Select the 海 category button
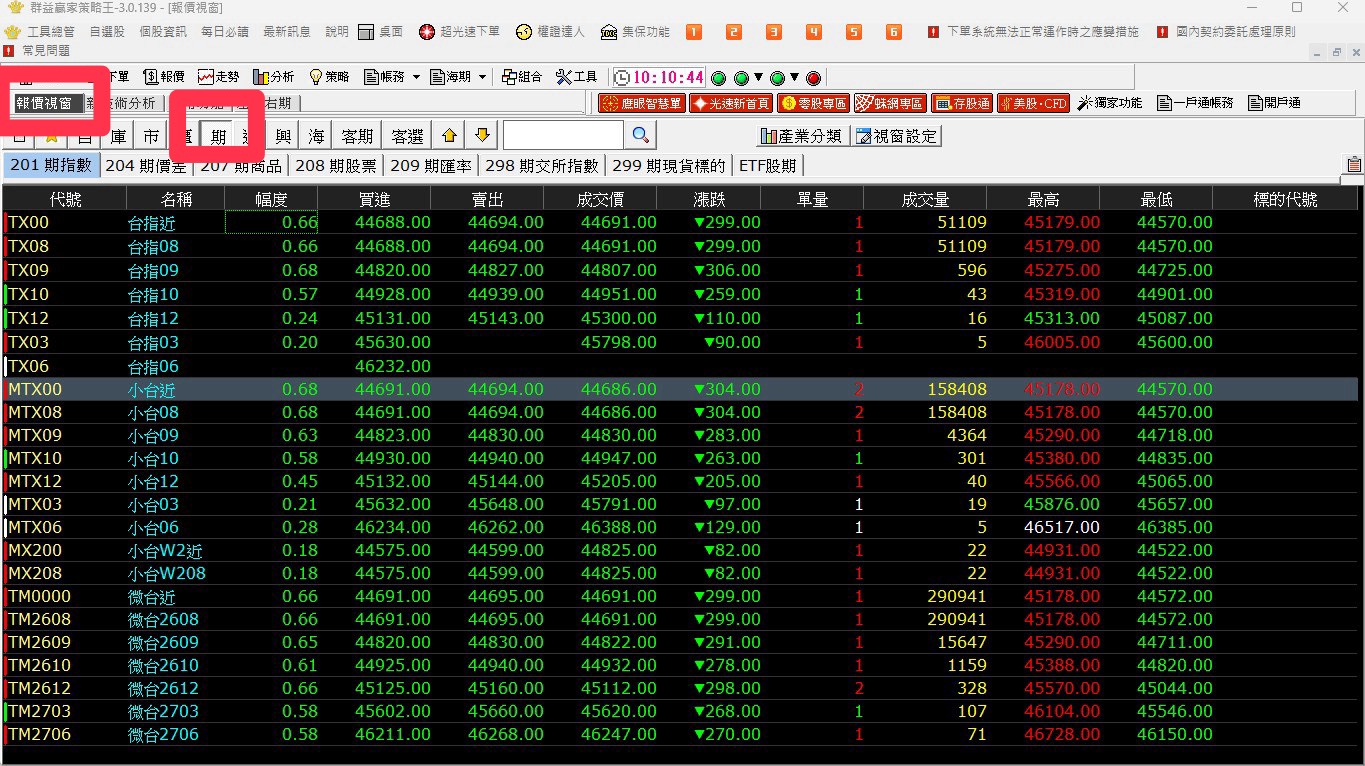 tap(316, 137)
